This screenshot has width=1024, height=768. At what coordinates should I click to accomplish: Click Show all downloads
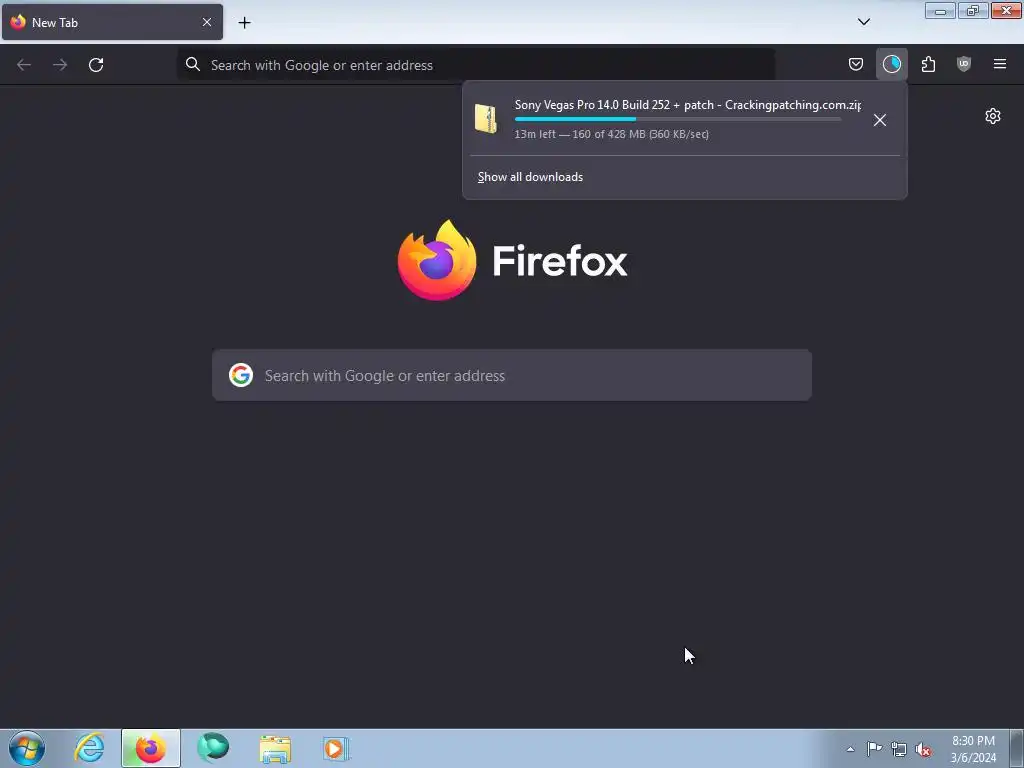(x=530, y=177)
